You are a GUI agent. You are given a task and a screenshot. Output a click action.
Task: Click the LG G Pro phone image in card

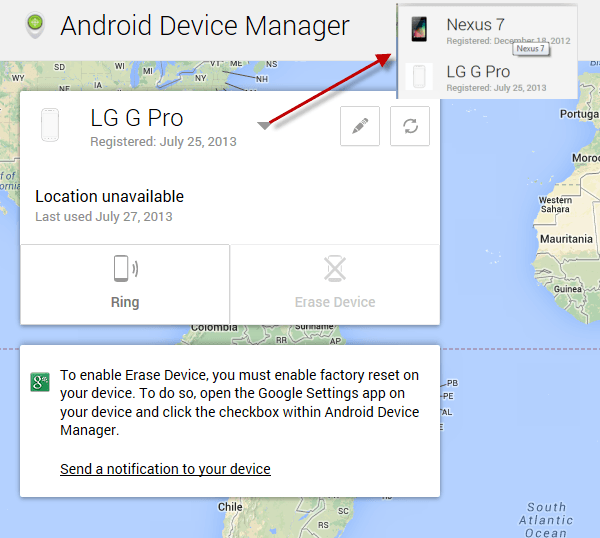50,125
